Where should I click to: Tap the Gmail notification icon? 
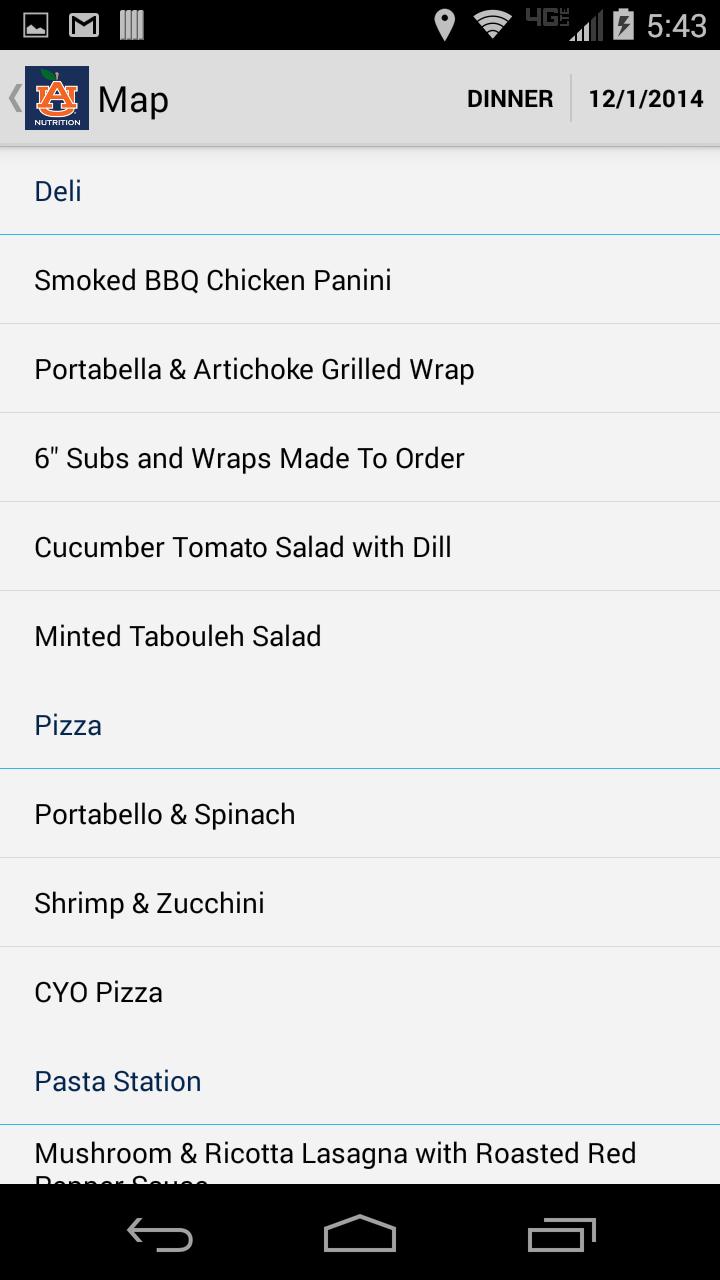(x=83, y=25)
